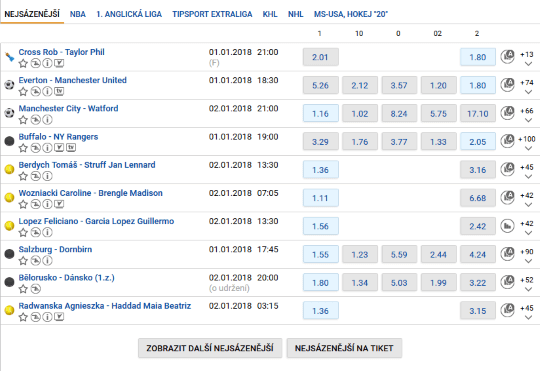Pick odds 1.11 on Wozniacki Caroline
This screenshot has width=540, height=371.
click(321, 198)
